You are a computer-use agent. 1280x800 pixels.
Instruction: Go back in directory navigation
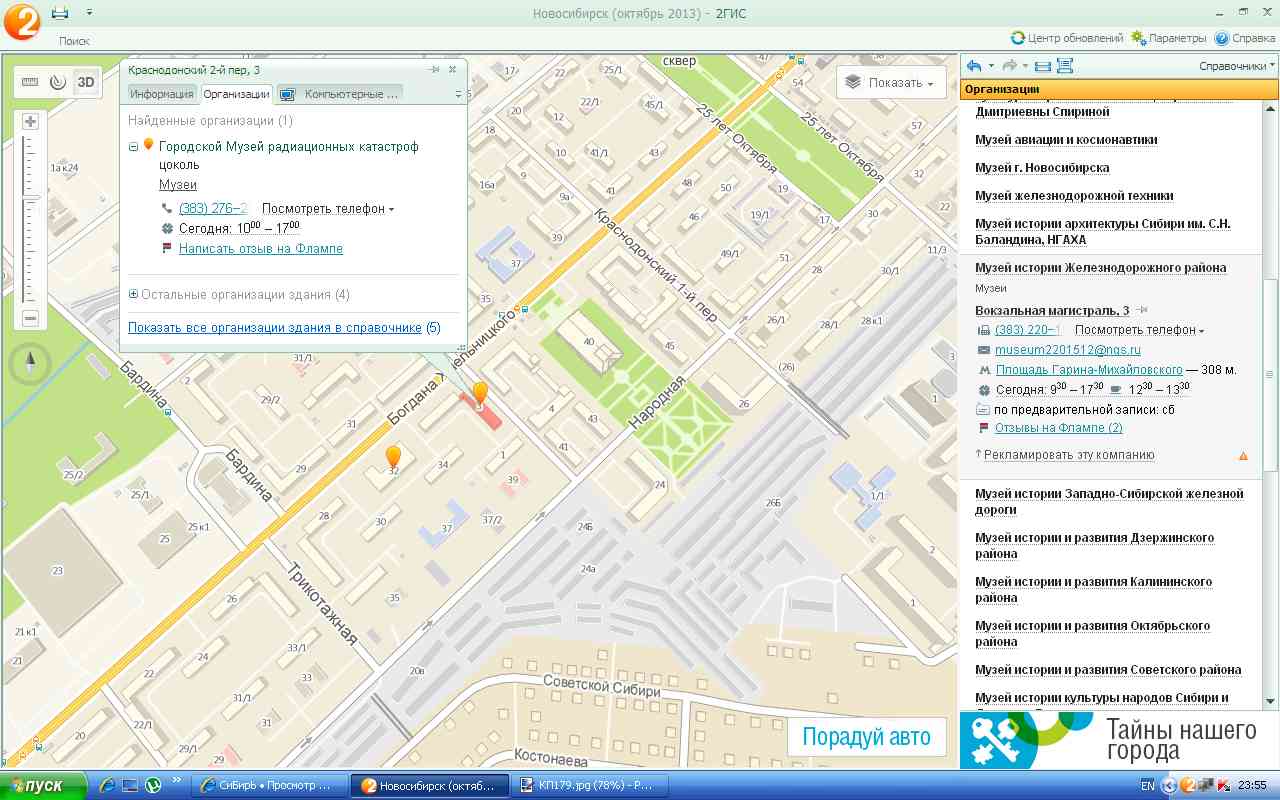click(x=974, y=66)
